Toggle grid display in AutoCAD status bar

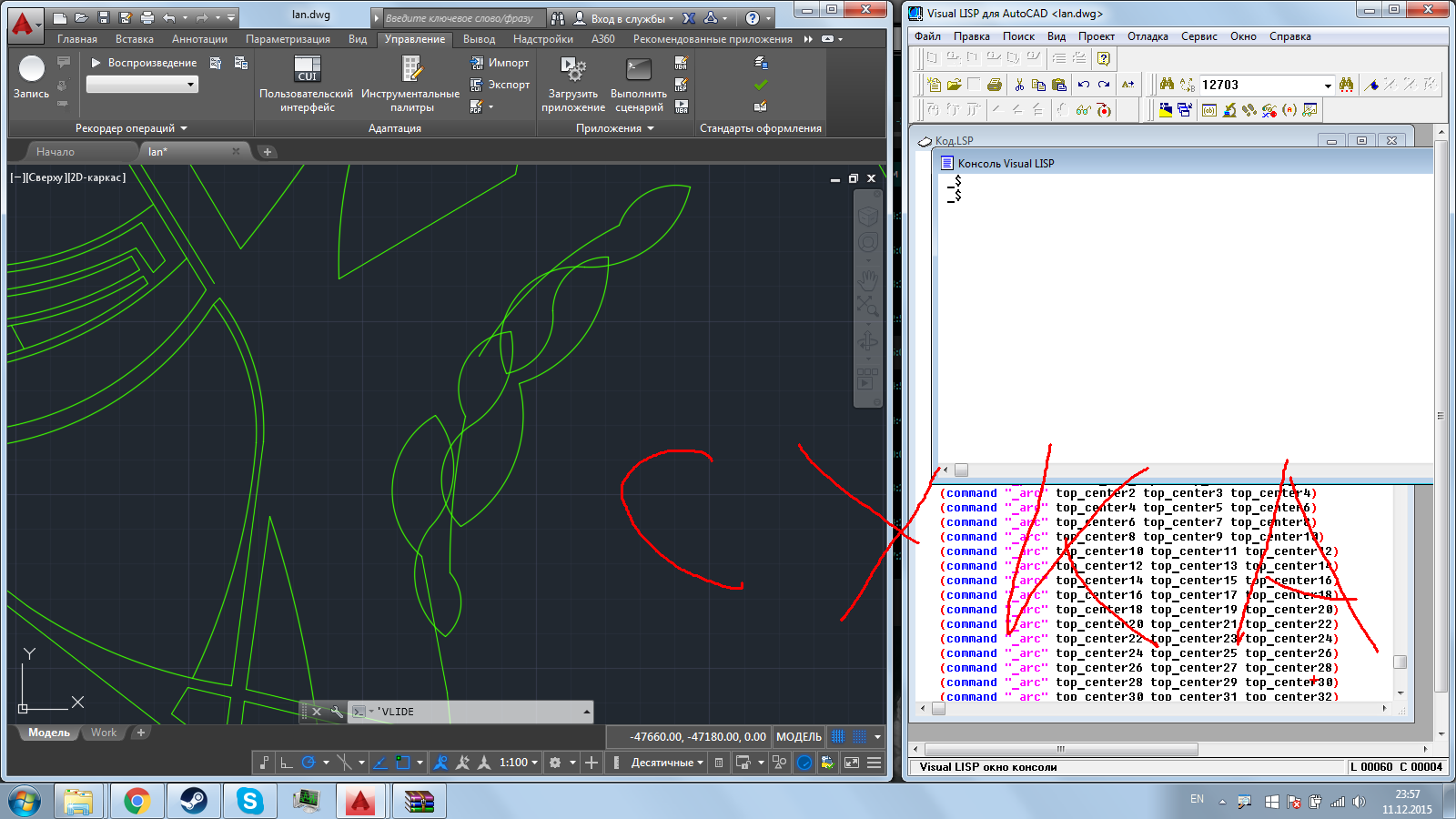pos(838,736)
